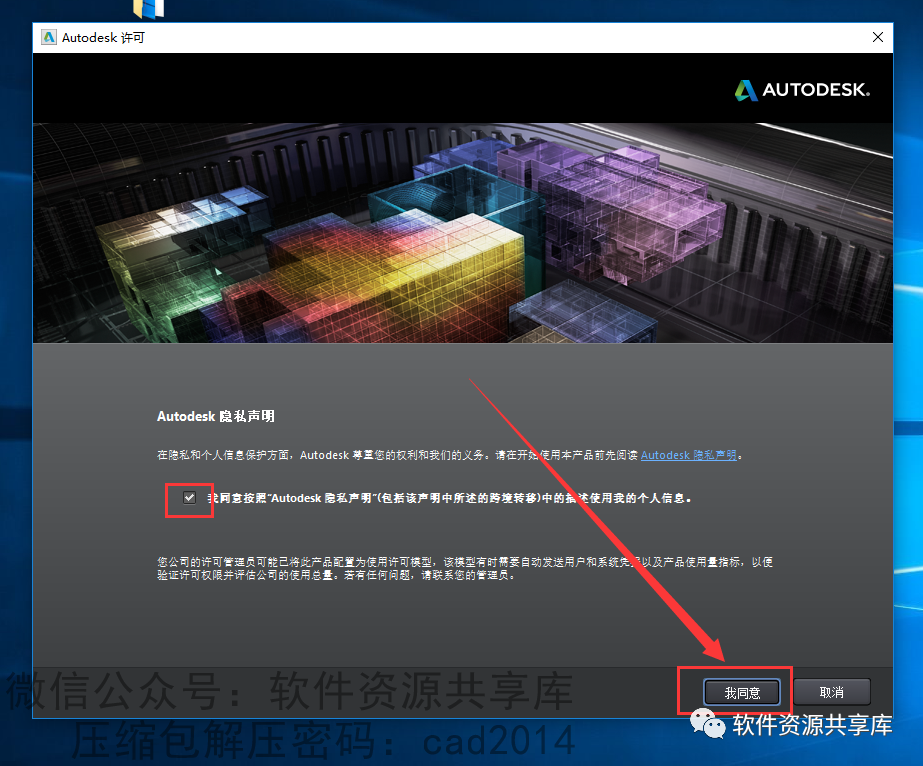Click the folder window icon peeking above the dialog
923x766 pixels.
(x=148, y=10)
